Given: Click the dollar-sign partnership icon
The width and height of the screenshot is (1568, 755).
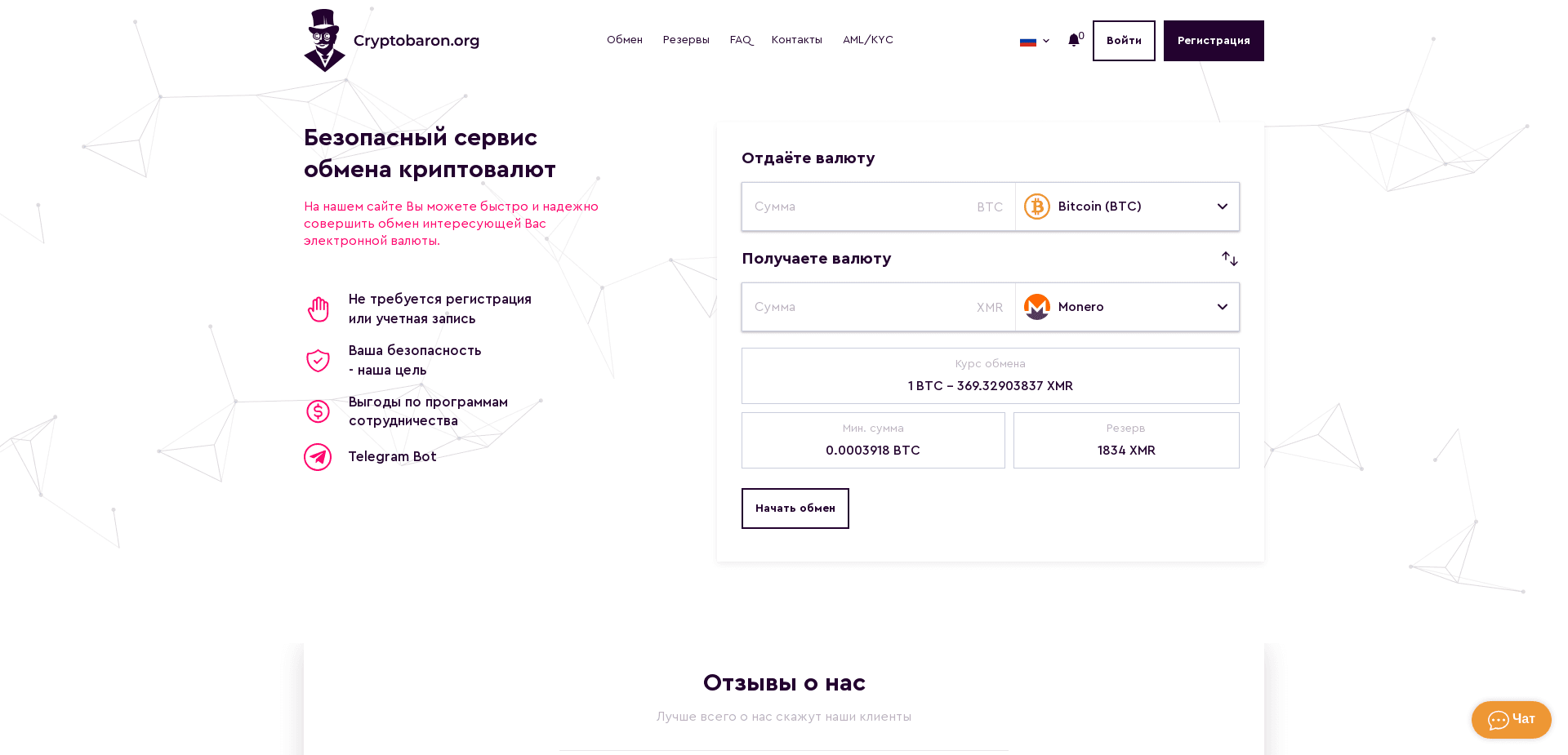Looking at the screenshot, I should [318, 411].
